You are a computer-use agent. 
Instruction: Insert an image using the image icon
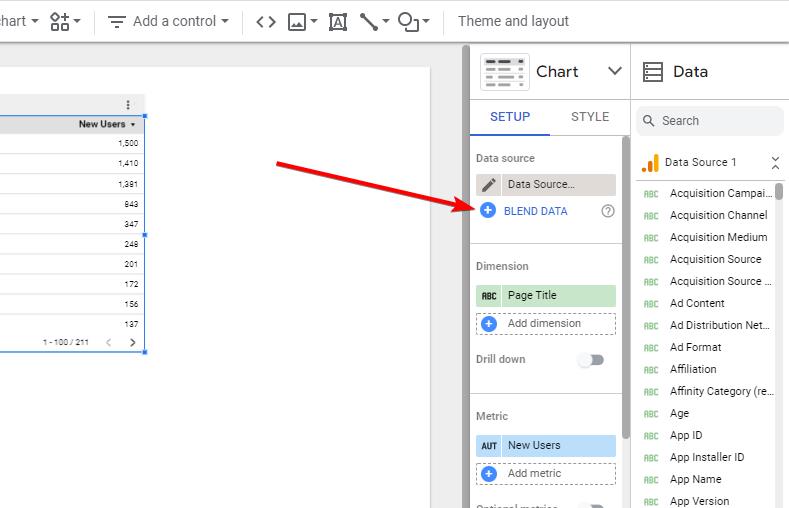point(297,22)
